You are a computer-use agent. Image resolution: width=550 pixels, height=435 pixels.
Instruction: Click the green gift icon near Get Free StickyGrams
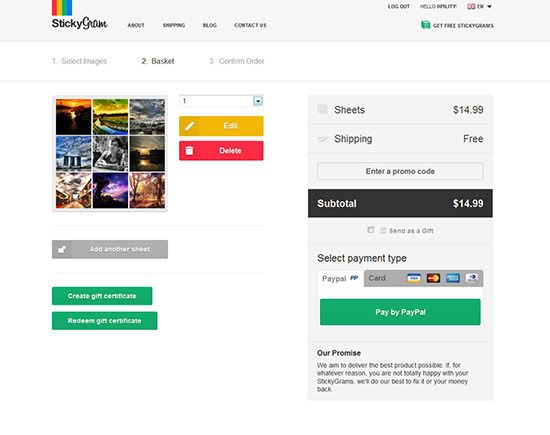tap(425, 25)
